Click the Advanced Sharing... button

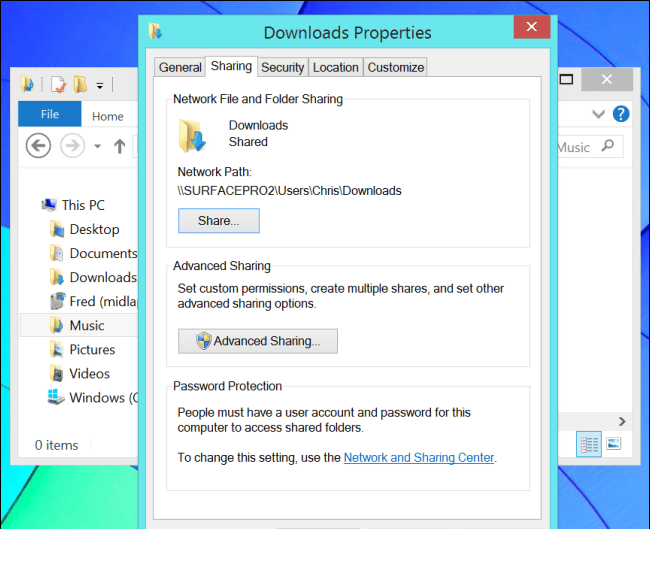pyautogui.click(x=258, y=341)
